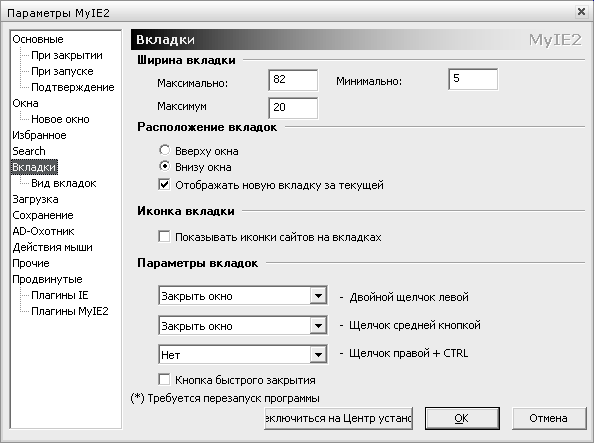Open the "Щелчок правой + CTRL" dropdown
Viewport: 594px width, 443px height.
coord(243,355)
